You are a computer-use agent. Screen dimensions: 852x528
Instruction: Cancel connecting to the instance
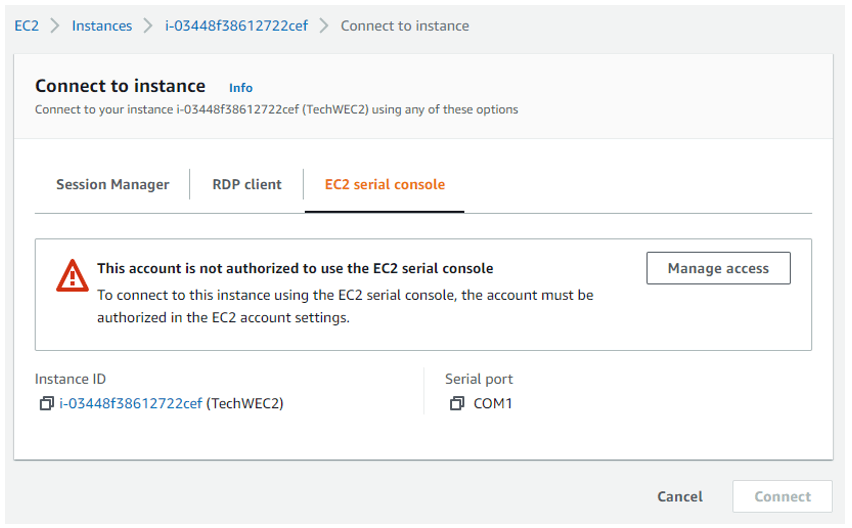pyautogui.click(x=680, y=497)
